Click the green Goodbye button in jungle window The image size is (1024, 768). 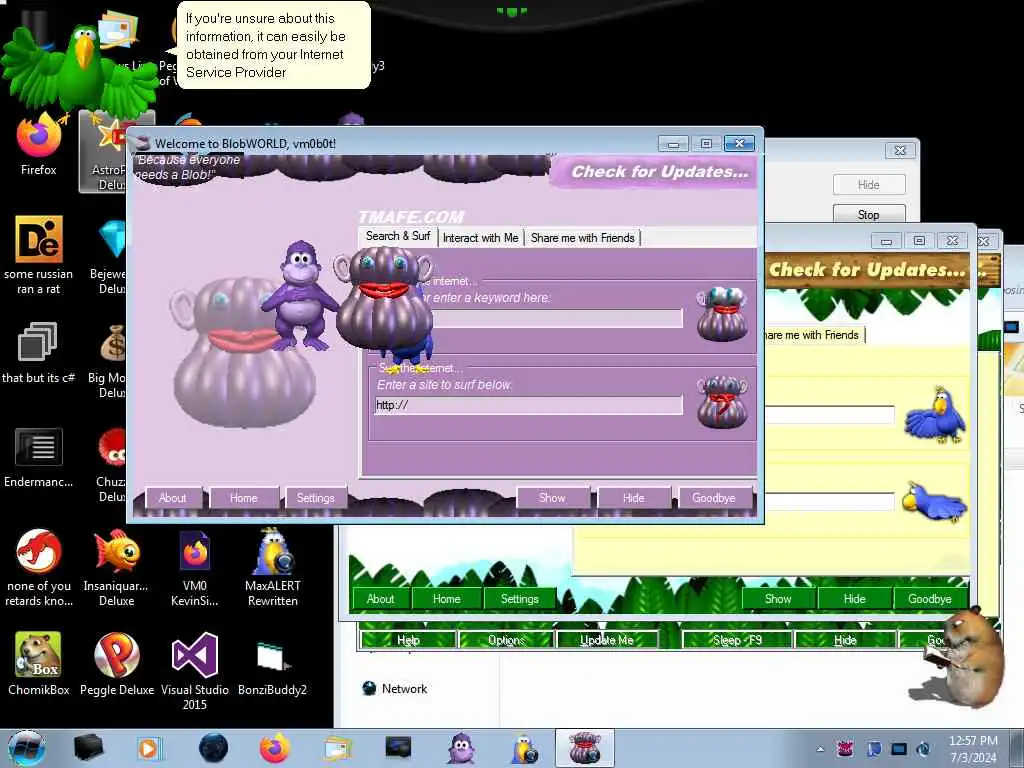[x=930, y=599]
